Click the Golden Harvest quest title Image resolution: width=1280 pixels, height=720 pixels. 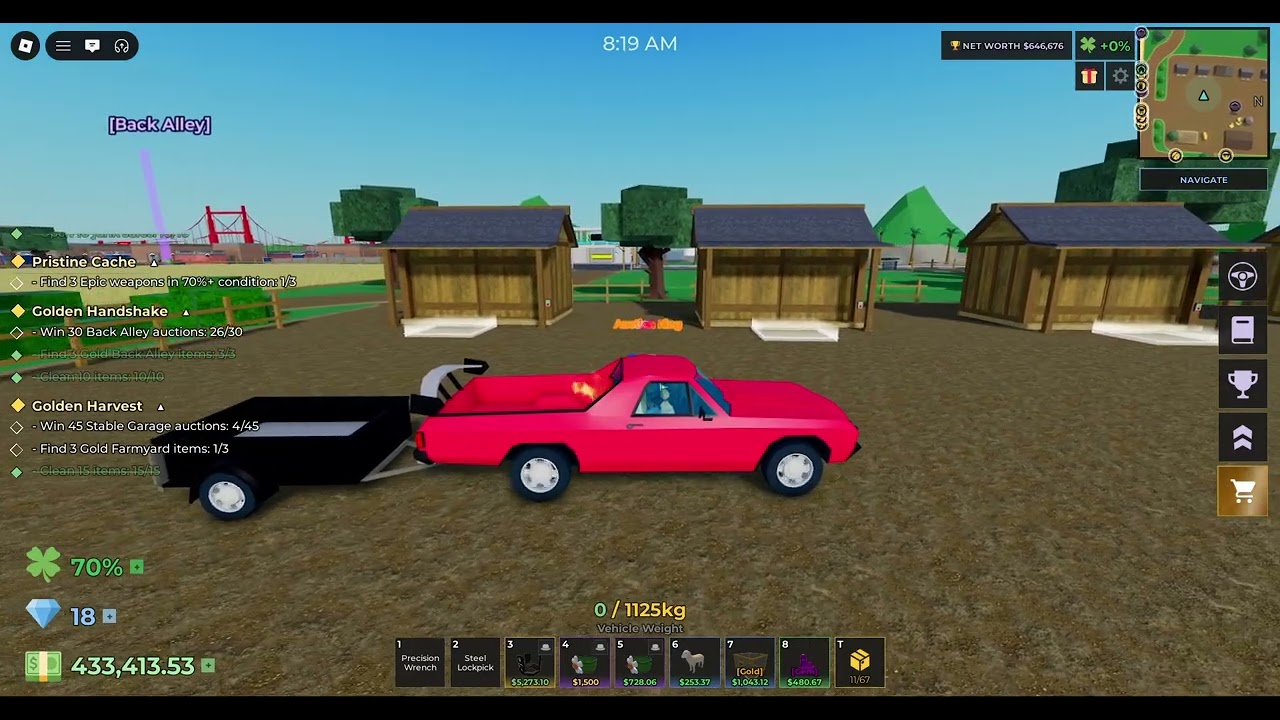tap(87, 406)
